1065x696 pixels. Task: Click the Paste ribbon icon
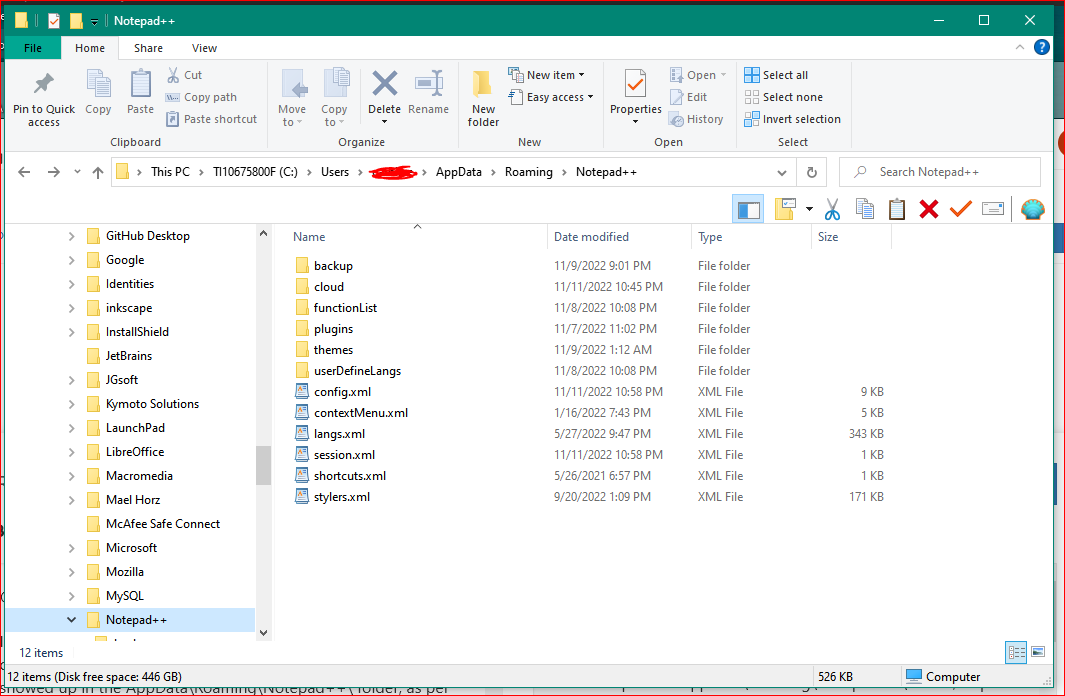pos(141,84)
